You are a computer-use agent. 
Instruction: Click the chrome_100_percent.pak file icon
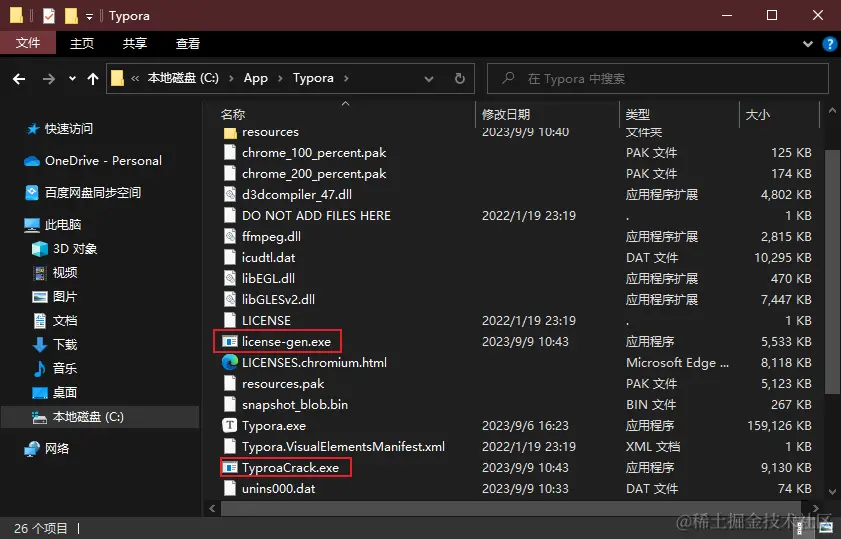coord(230,153)
